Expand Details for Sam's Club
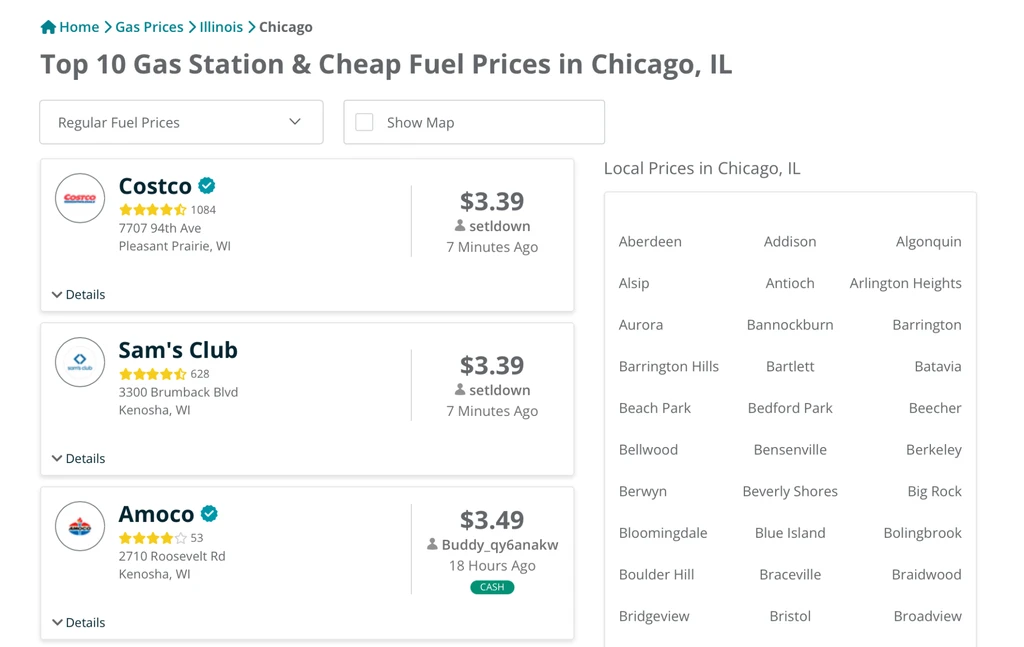1024x647 pixels. (78, 458)
